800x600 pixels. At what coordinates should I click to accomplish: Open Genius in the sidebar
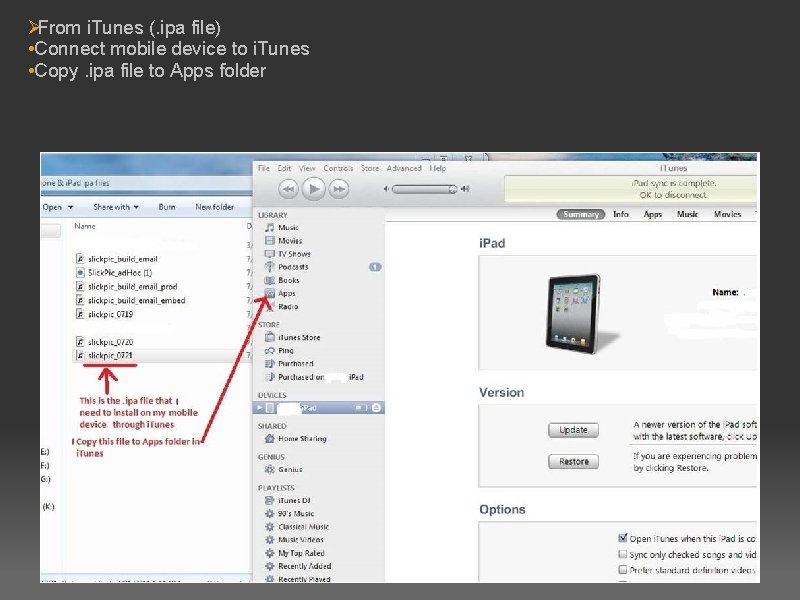coord(290,469)
